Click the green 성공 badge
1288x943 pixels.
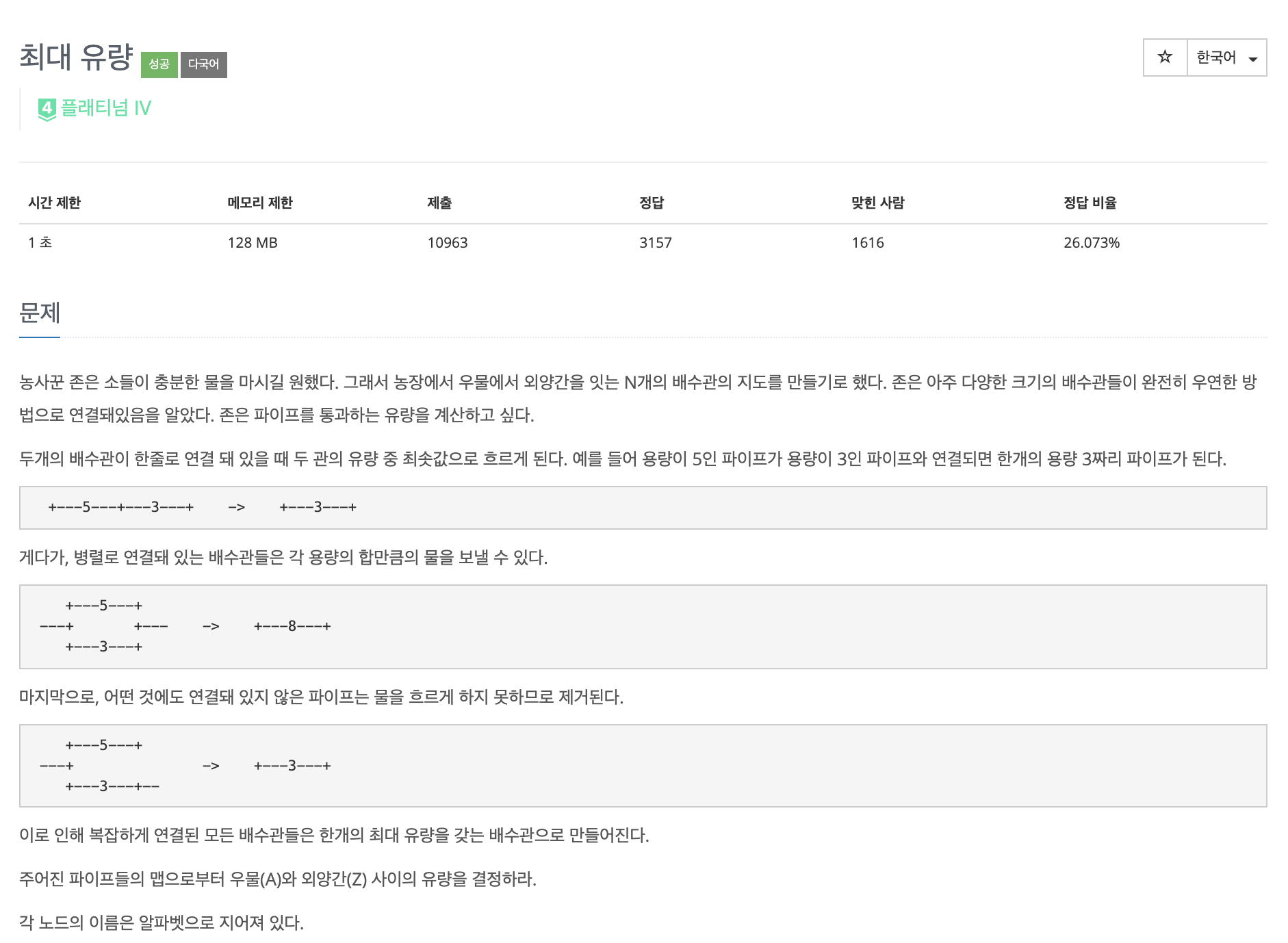[159, 65]
